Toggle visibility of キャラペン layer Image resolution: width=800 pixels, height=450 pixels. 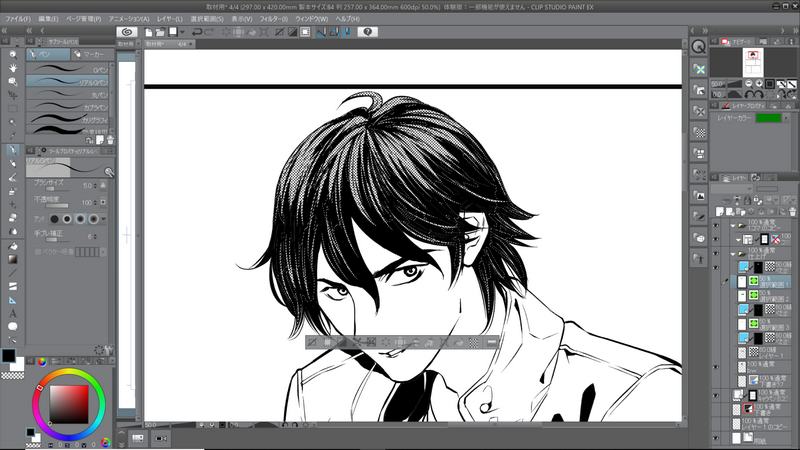point(715,395)
